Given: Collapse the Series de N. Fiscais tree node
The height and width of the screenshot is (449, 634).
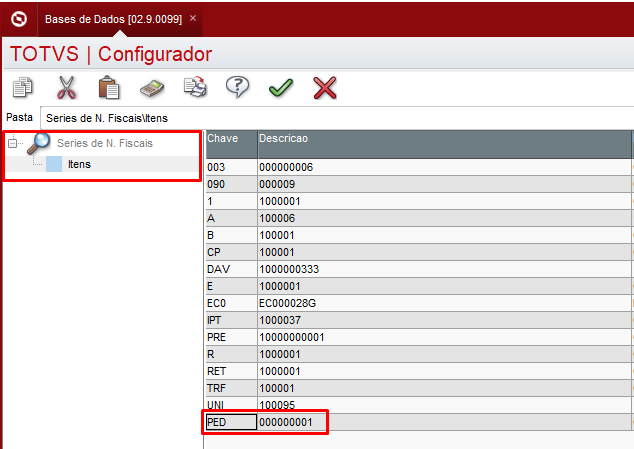Looking at the screenshot, I should point(13,143).
